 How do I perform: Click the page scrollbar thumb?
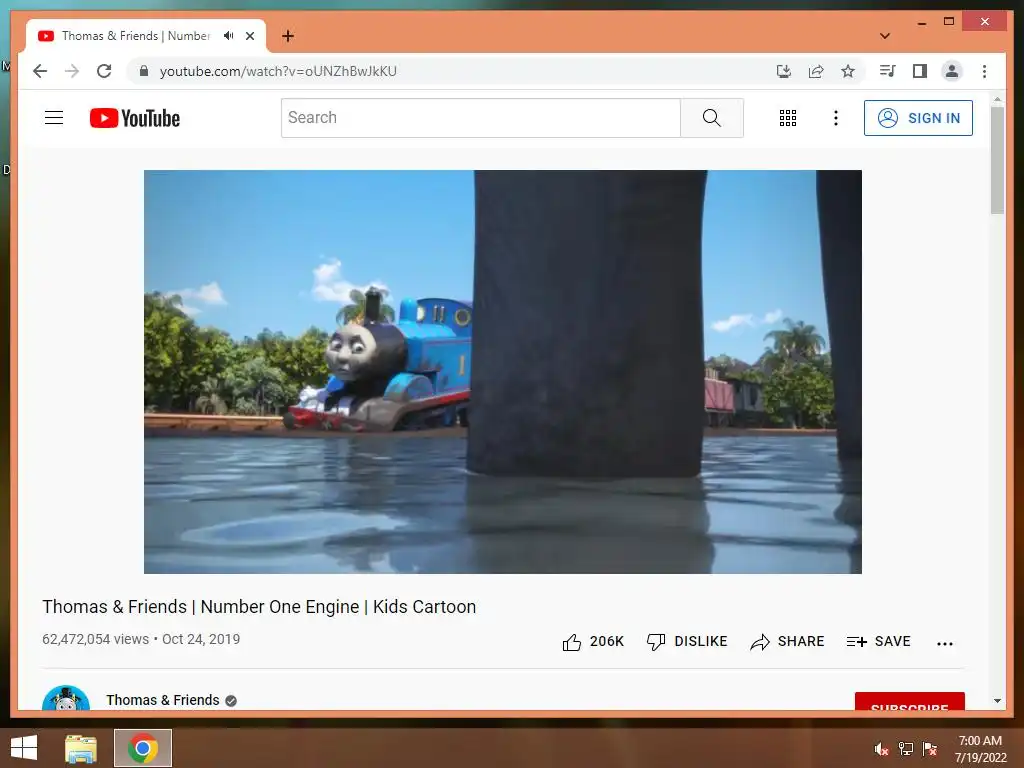click(997, 160)
